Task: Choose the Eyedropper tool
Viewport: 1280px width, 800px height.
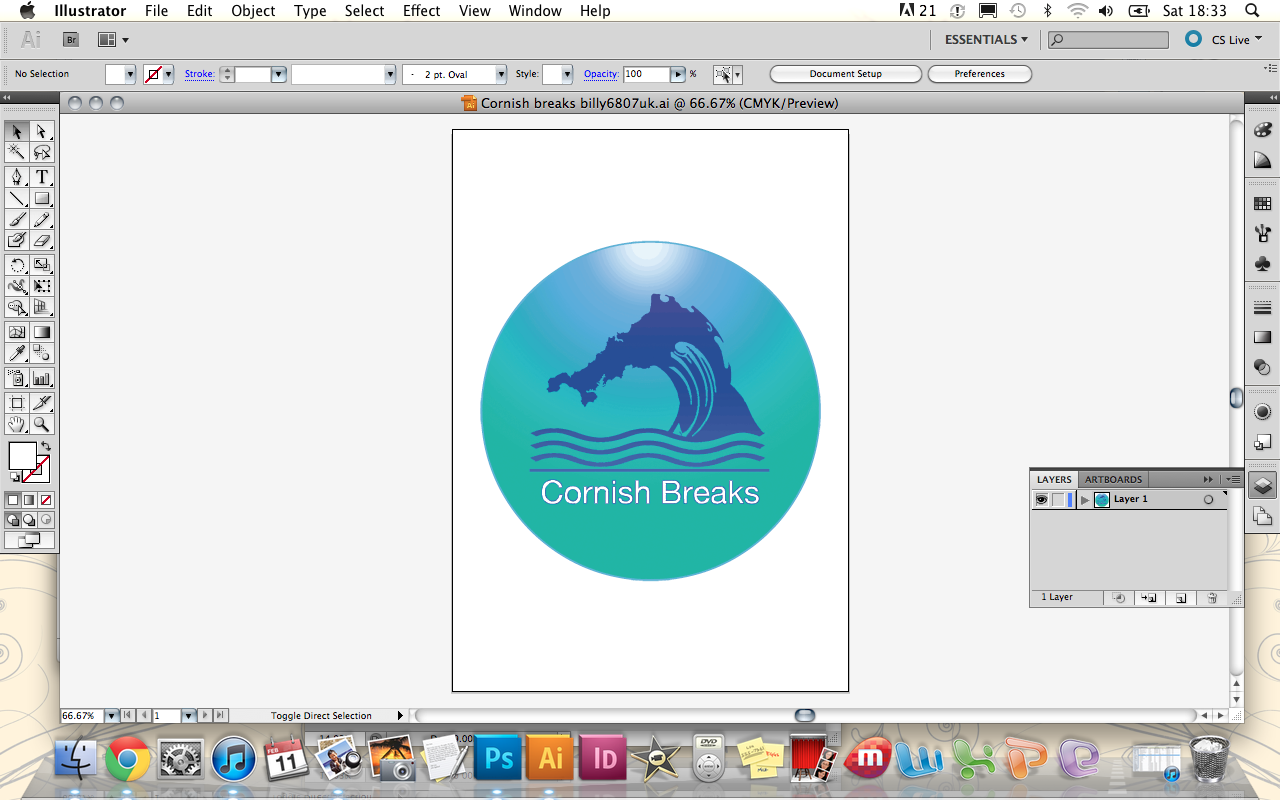Action: click(17, 353)
